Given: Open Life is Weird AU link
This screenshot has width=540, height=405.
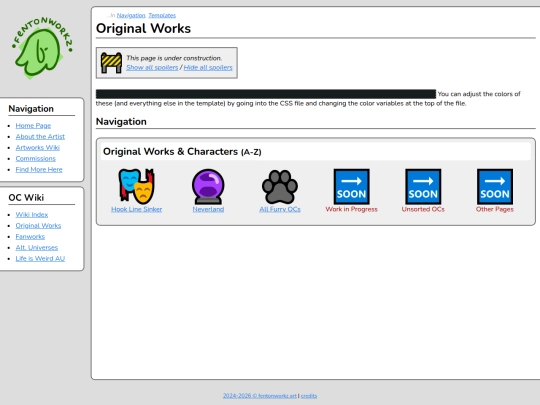Looking at the screenshot, I should point(40,259).
